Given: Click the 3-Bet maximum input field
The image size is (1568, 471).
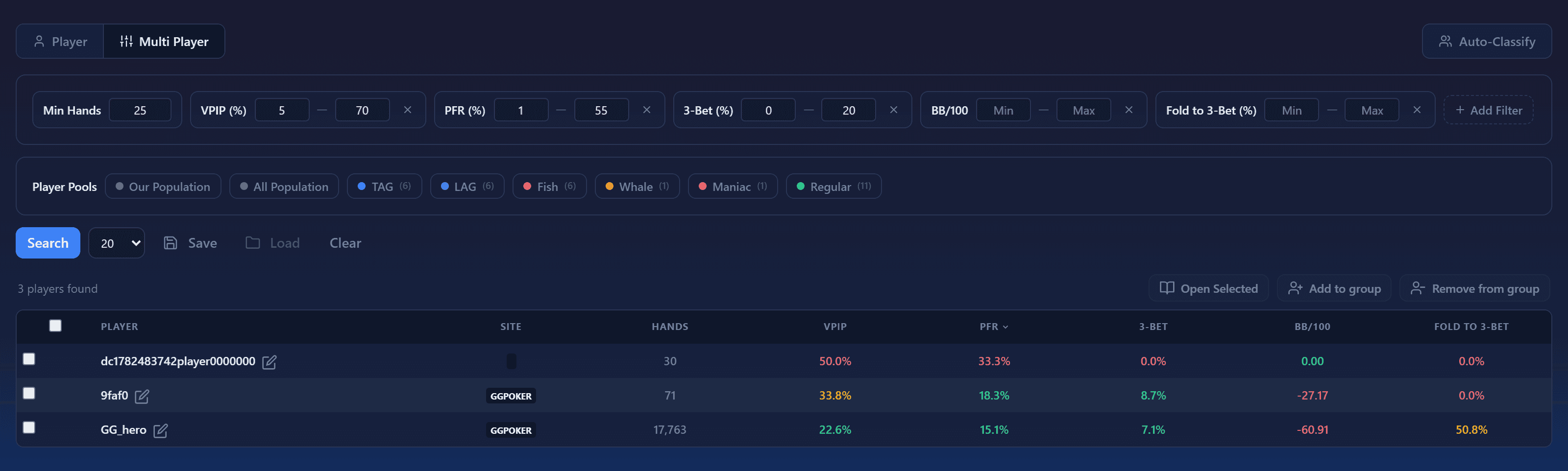Looking at the screenshot, I should [849, 110].
